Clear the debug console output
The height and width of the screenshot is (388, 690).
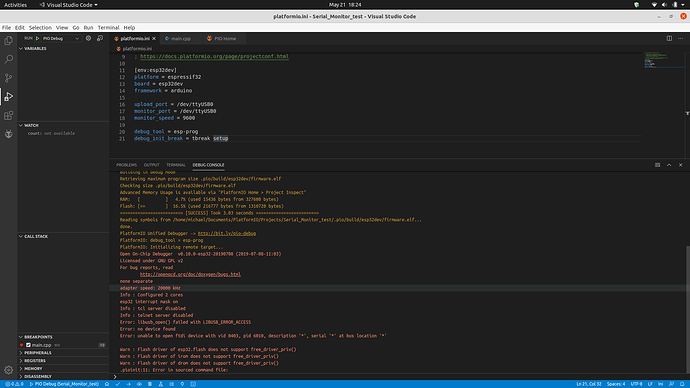click(657, 165)
